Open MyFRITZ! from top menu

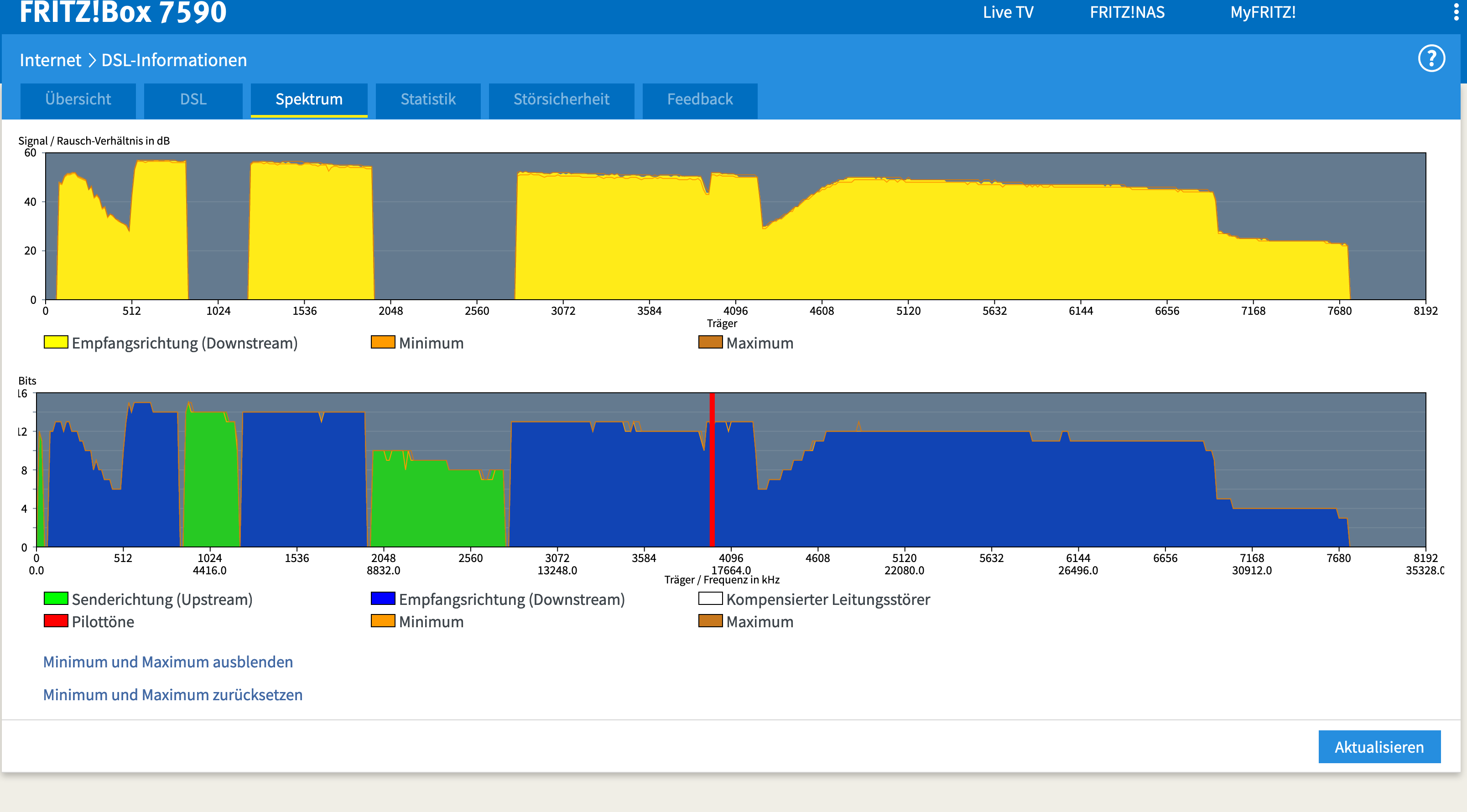(x=1263, y=12)
